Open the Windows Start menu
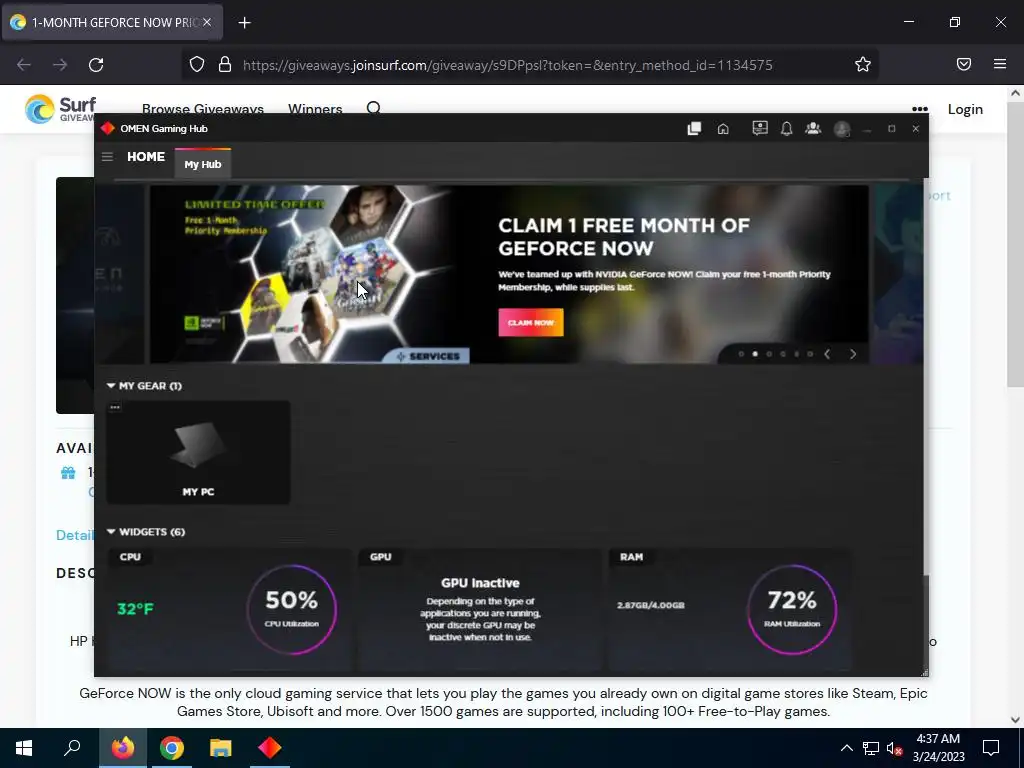The image size is (1024, 768). point(24,748)
